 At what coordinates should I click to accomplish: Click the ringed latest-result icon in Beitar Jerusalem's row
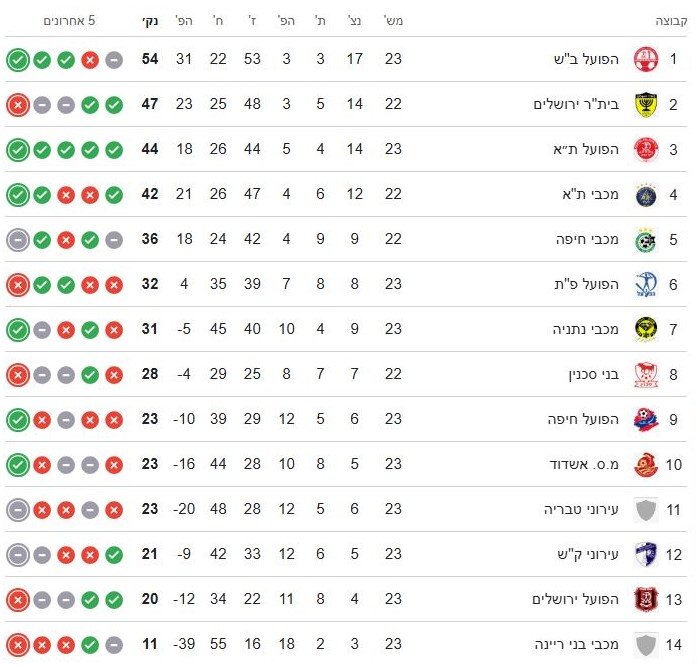[18, 105]
